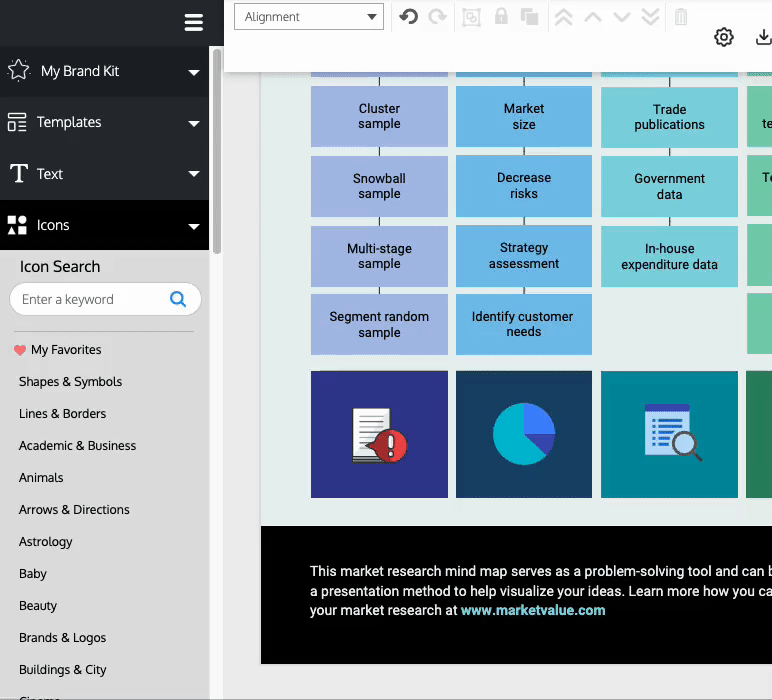Select the Identify customer needs box

(x=524, y=324)
